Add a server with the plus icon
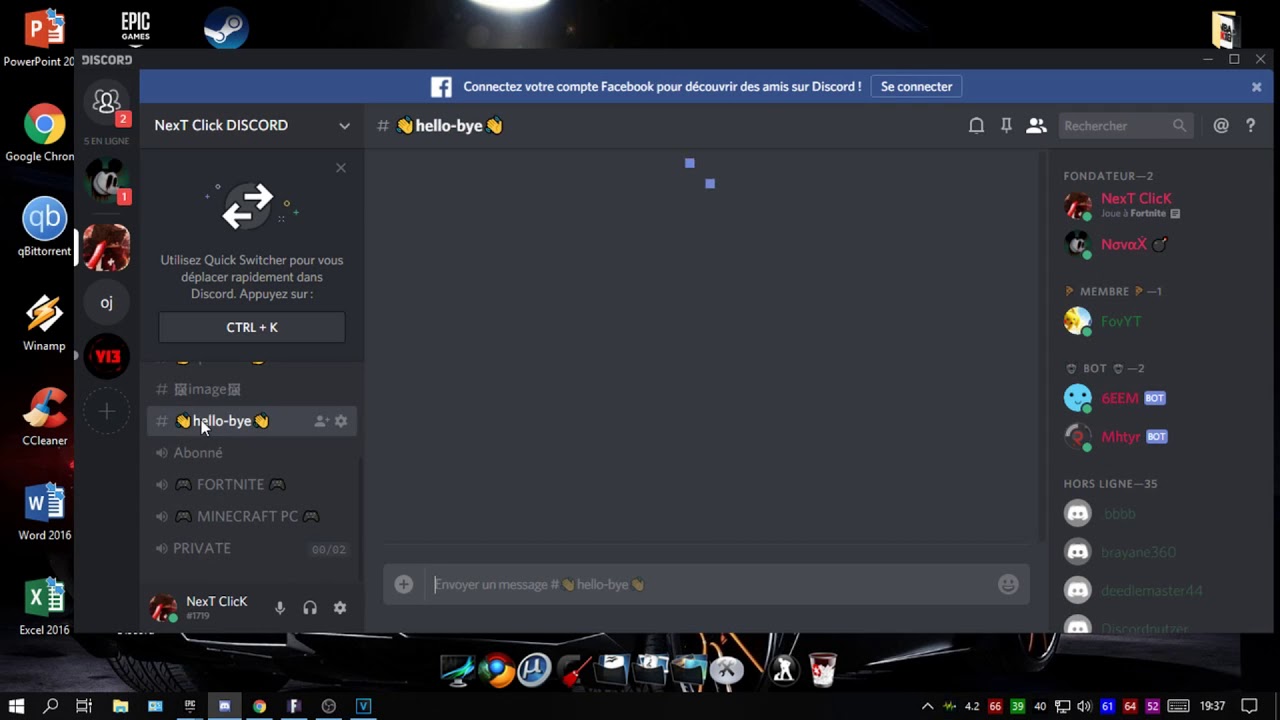1280x720 pixels. tap(106, 411)
